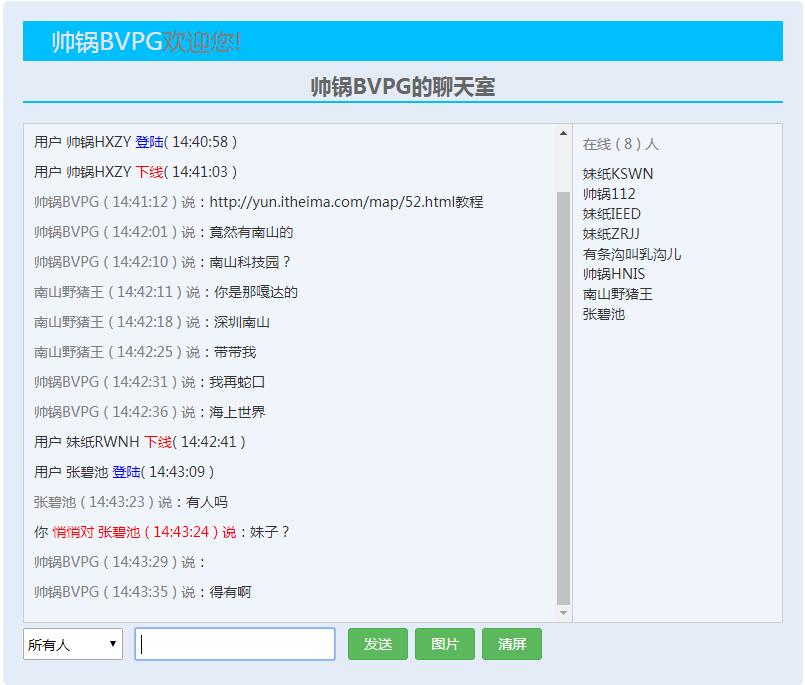The height and width of the screenshot is (685, 805).
Task: Click the chat scrollbar down arrow
Action: [563, 613]
